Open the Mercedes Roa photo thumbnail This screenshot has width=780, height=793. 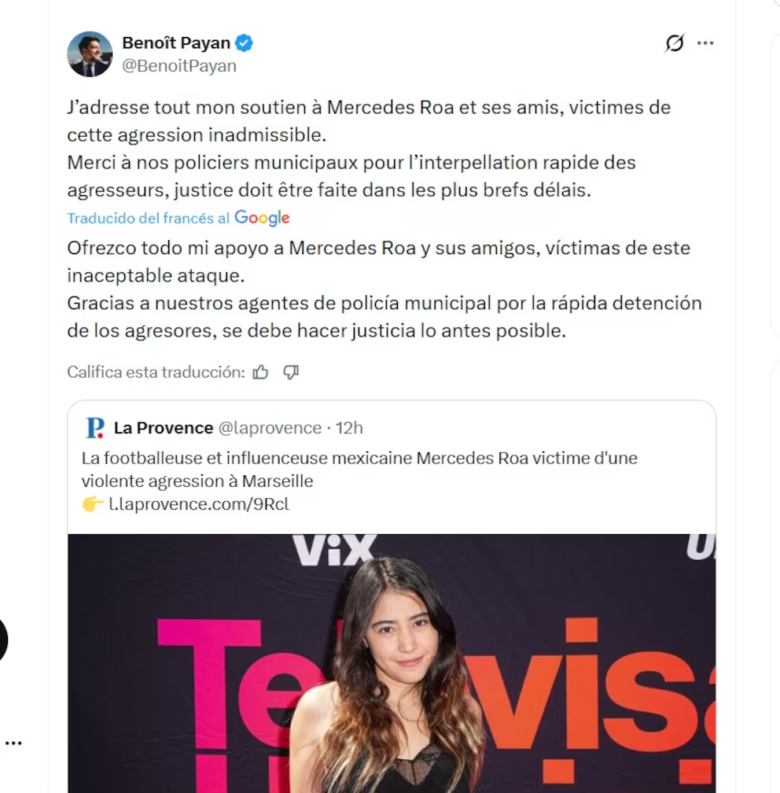tap(392, 663)
